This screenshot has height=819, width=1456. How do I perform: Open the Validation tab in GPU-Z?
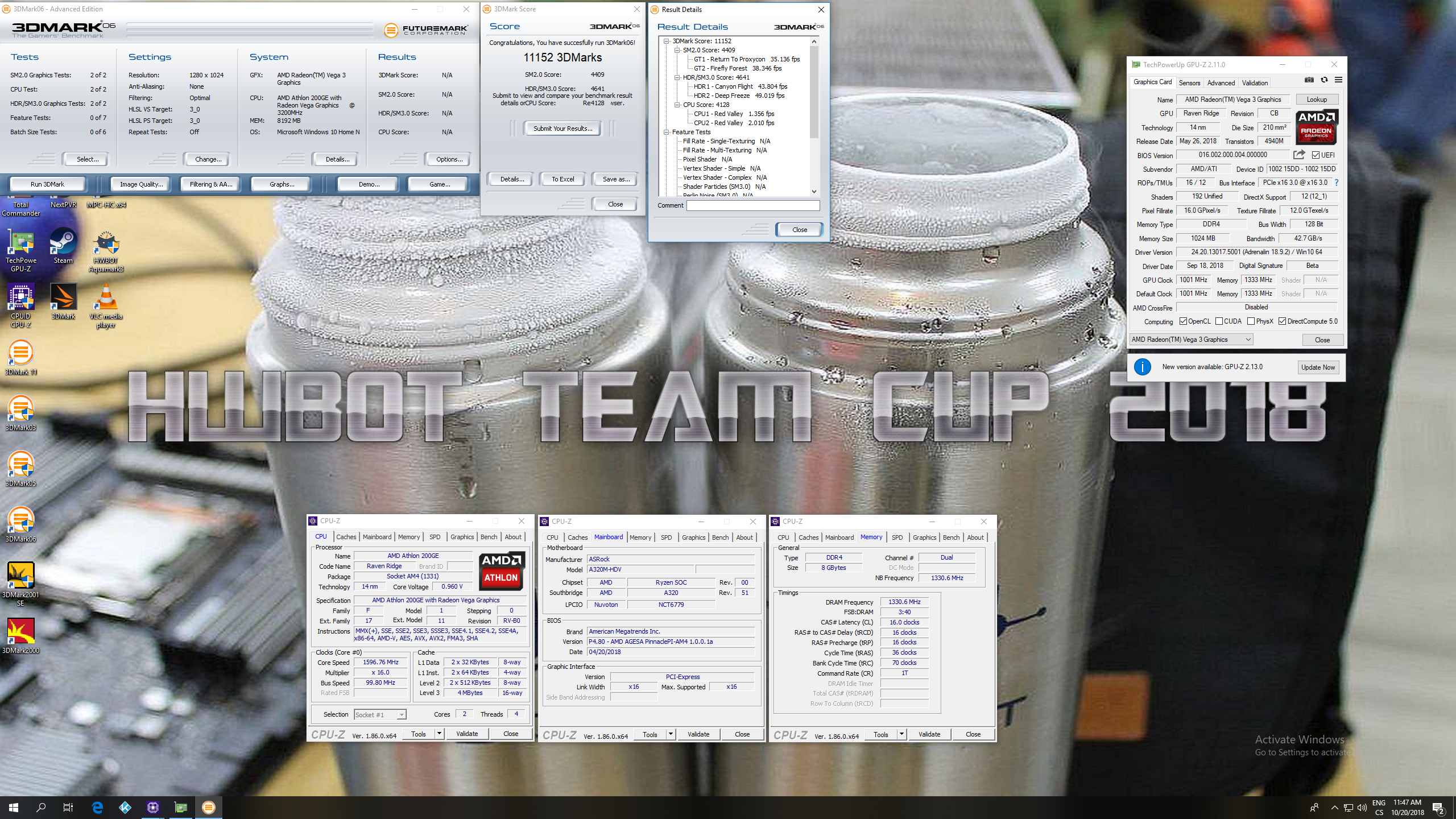[x=1255, y=82]
